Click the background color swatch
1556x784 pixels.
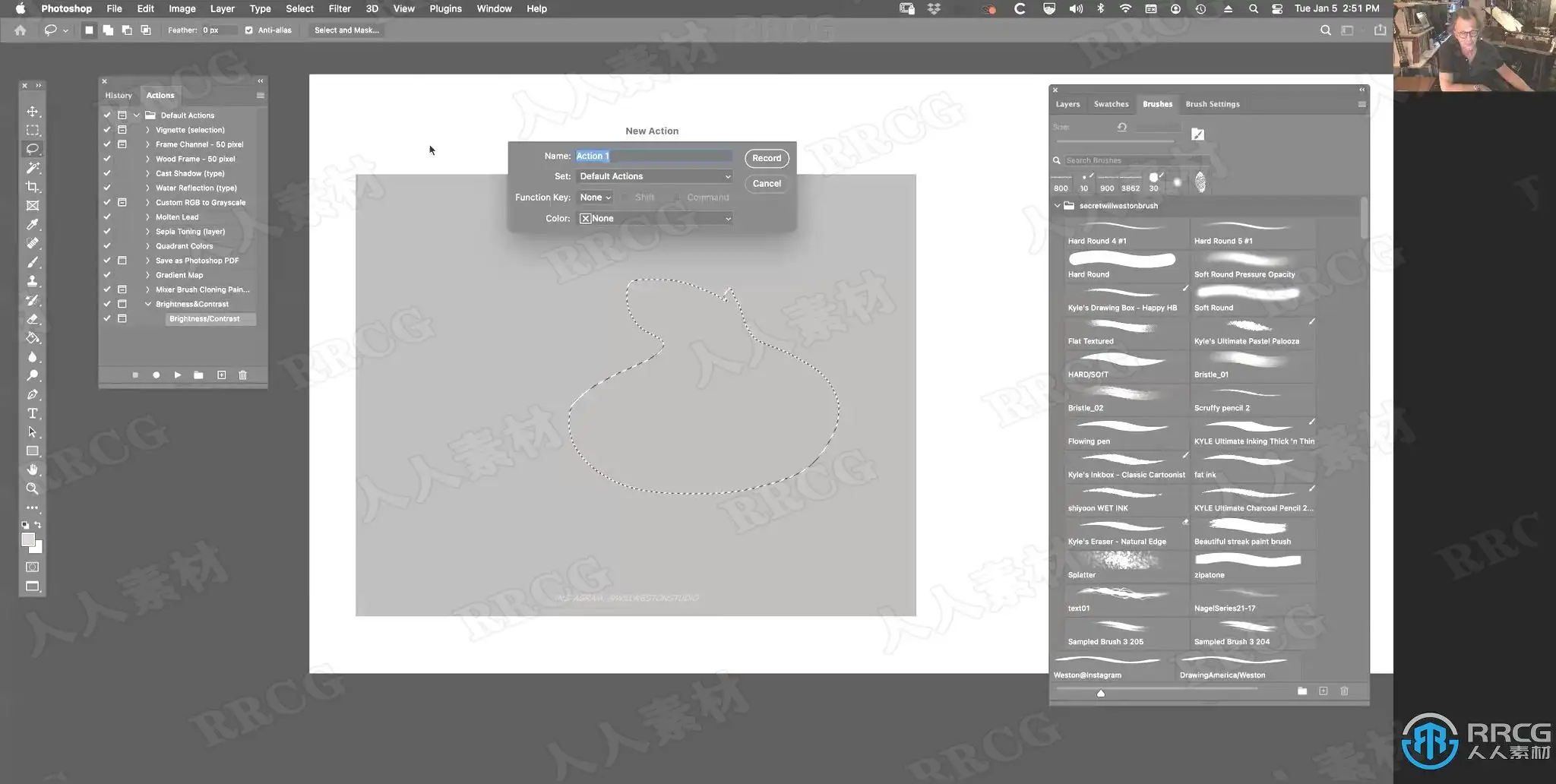click(38, 548)
